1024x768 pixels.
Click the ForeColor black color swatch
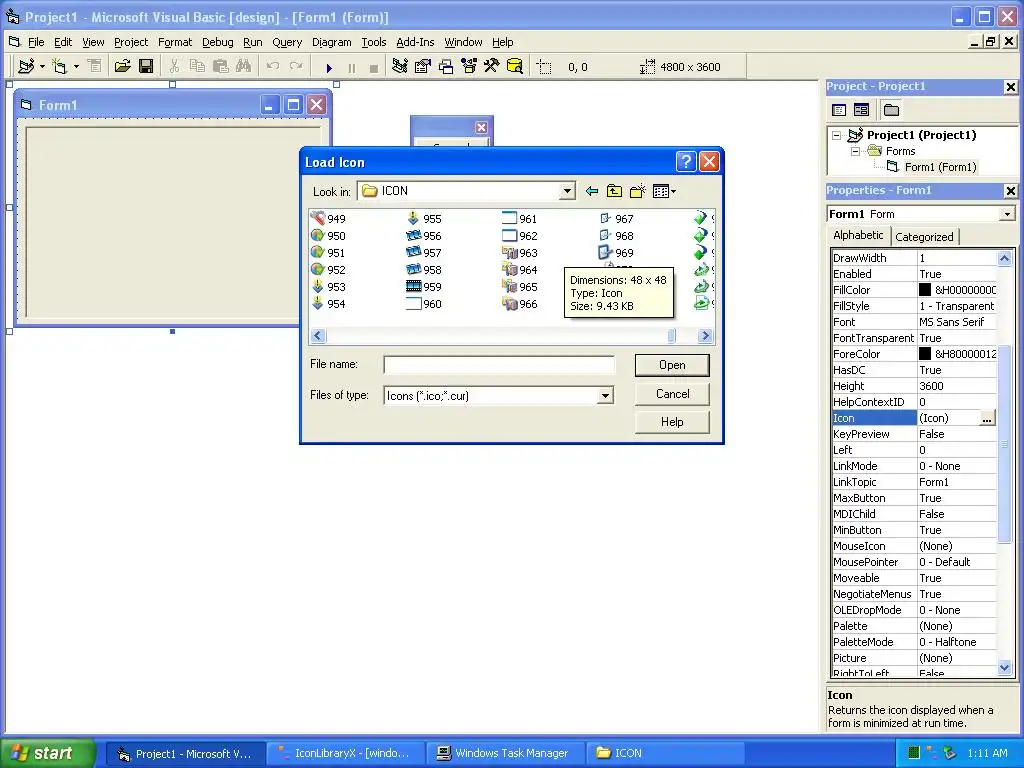coord(925,354)
